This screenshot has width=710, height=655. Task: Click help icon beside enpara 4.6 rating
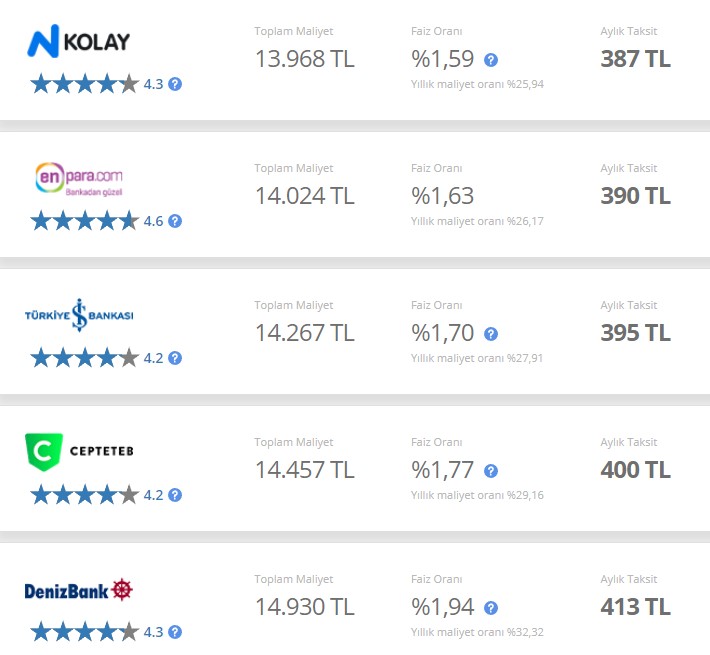pyautogui.click(x=175, y=221)
